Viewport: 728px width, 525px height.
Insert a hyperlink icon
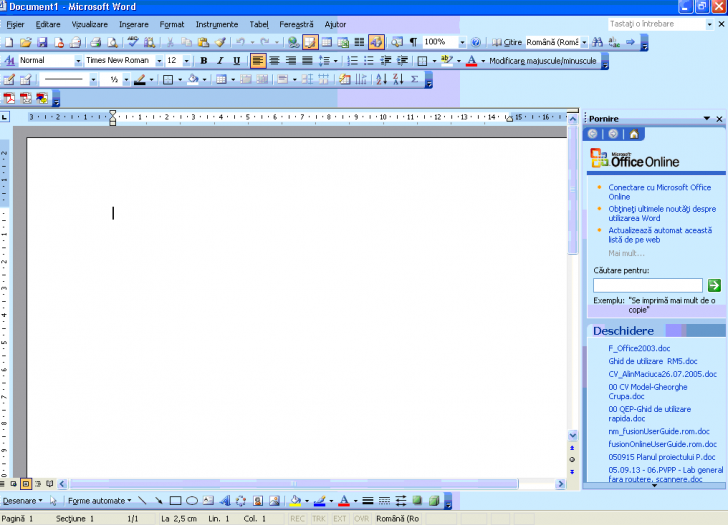pyautogui.click(x=293, y=43)
